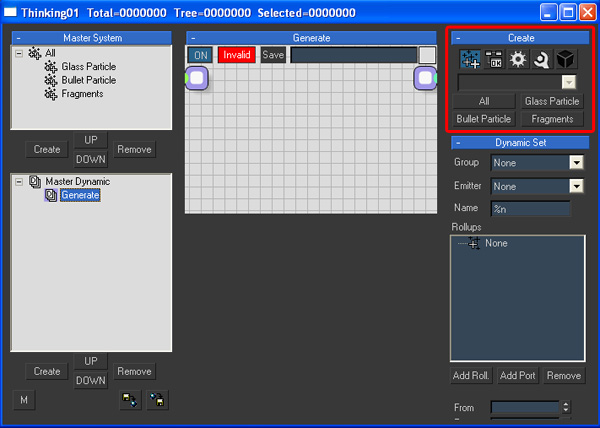
Task: Click the gray color swatch in Generate panel
Action: point(427,55)
